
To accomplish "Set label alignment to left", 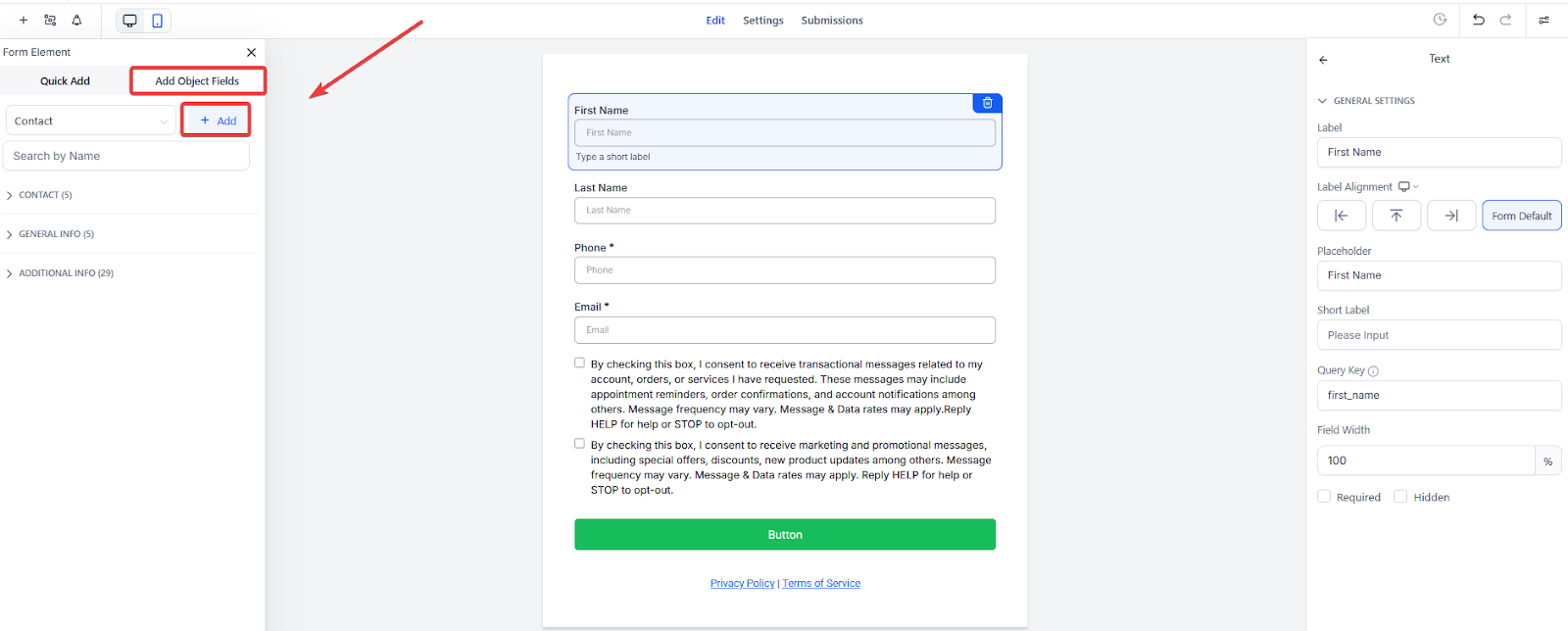I will 1342,216.
